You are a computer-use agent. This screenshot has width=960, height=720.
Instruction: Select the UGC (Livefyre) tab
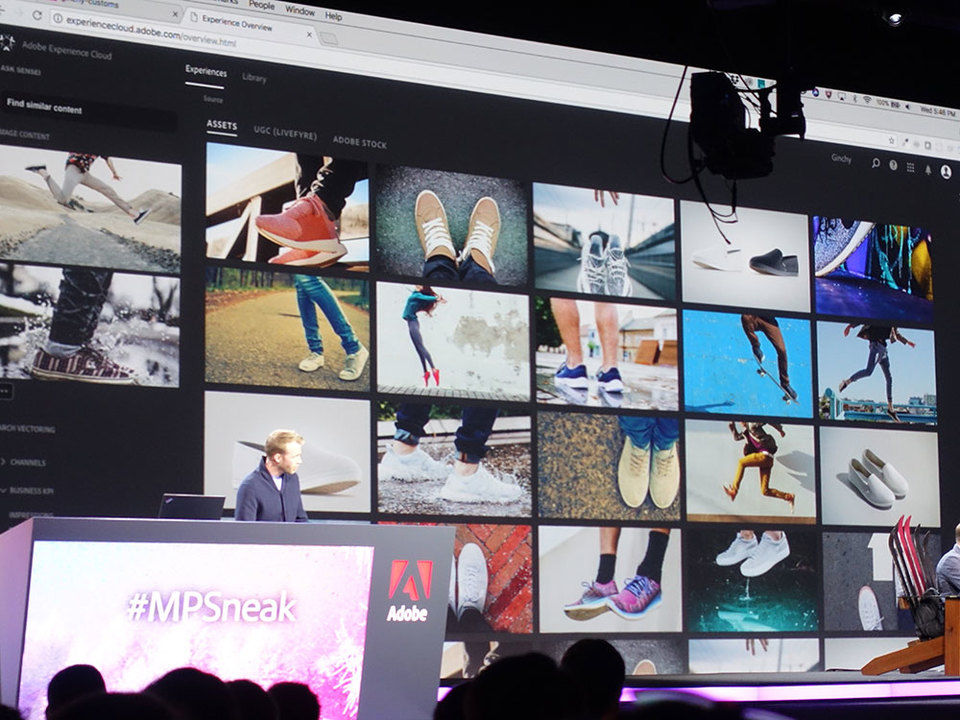pyautogui.click(x=285, y=132)
